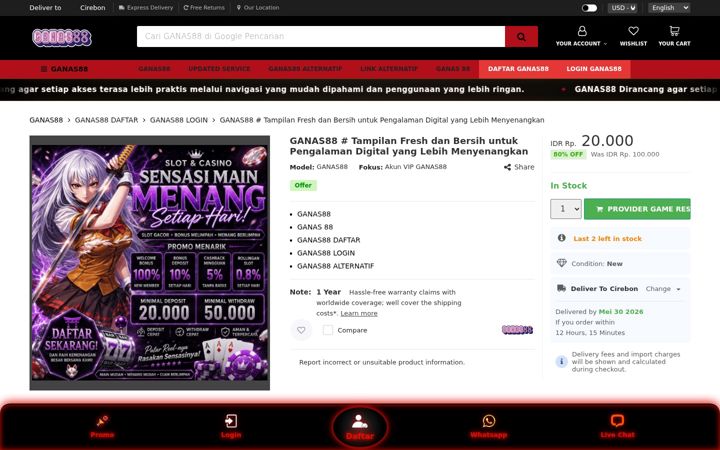Select UPDATED SERVICE nav item
The image size is (720, 450).
(x=219, y=69)
